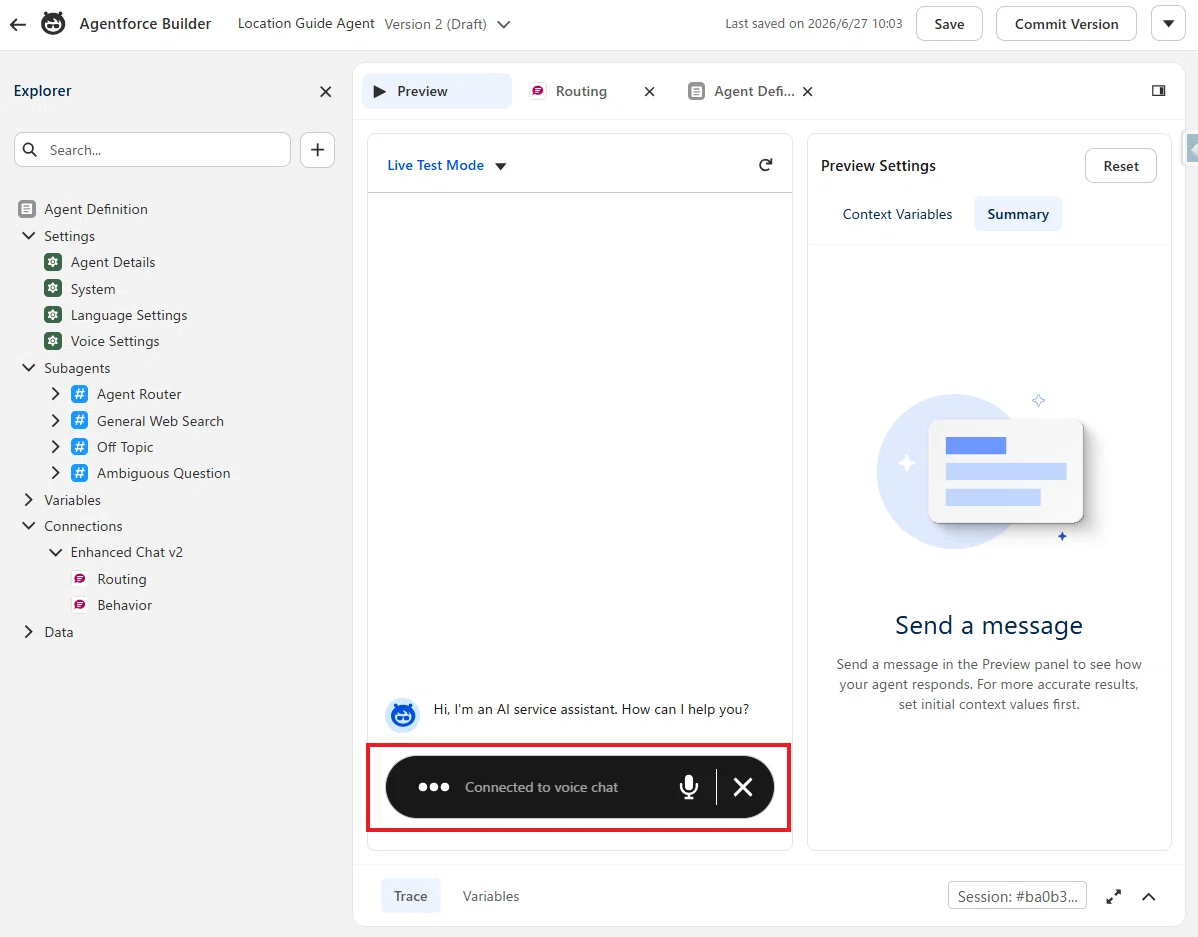
Task: Open the Live Test Mode dropdown
Action: point(447,165)
